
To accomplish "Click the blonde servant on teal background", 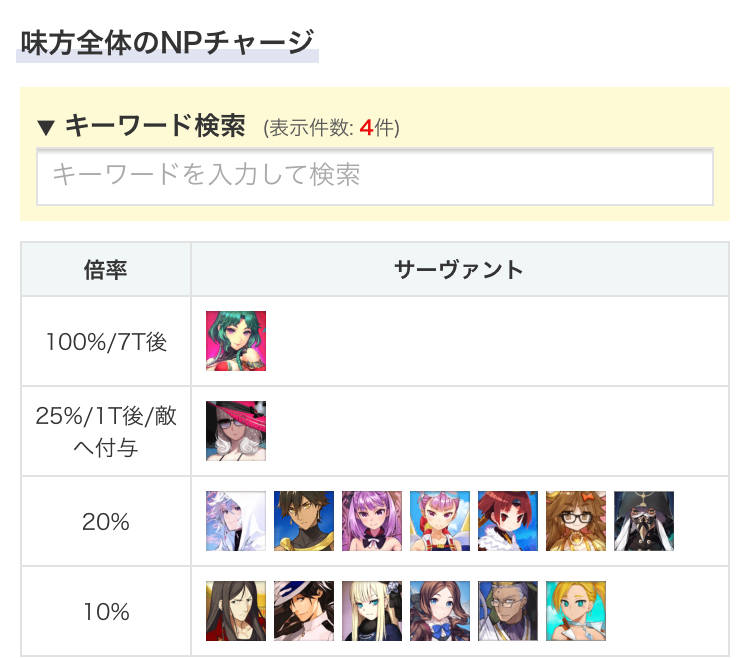I will [x=576, y=611].
